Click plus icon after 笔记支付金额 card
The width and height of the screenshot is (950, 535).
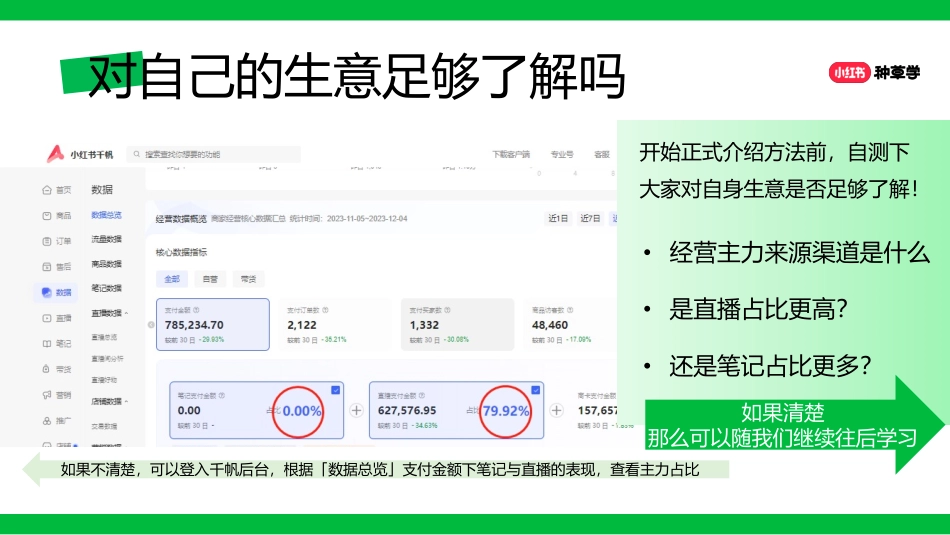coord(356,410)
